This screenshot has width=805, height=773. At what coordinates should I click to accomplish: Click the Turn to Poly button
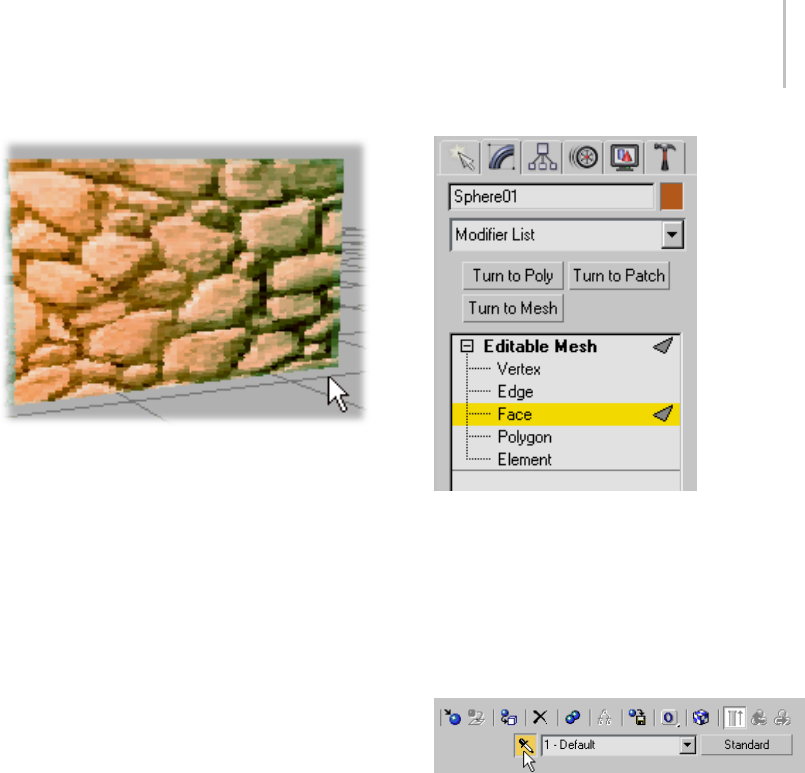pyautogui.click(x=513, y=276)
